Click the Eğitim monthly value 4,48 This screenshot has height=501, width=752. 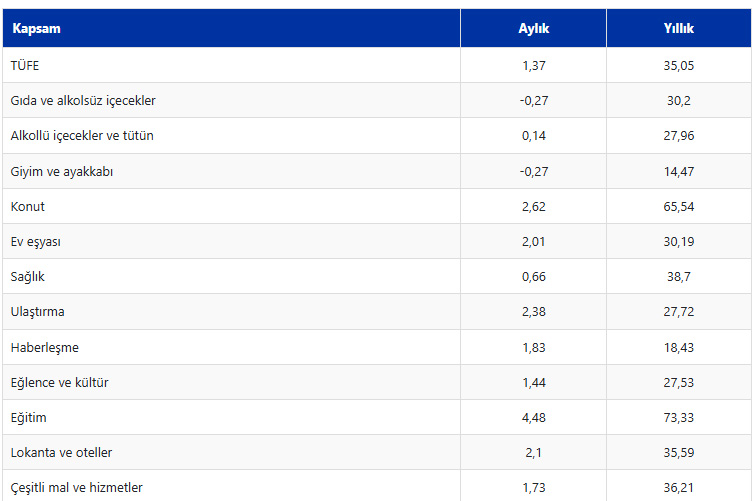pyautogui.click(x=533, y=418)
